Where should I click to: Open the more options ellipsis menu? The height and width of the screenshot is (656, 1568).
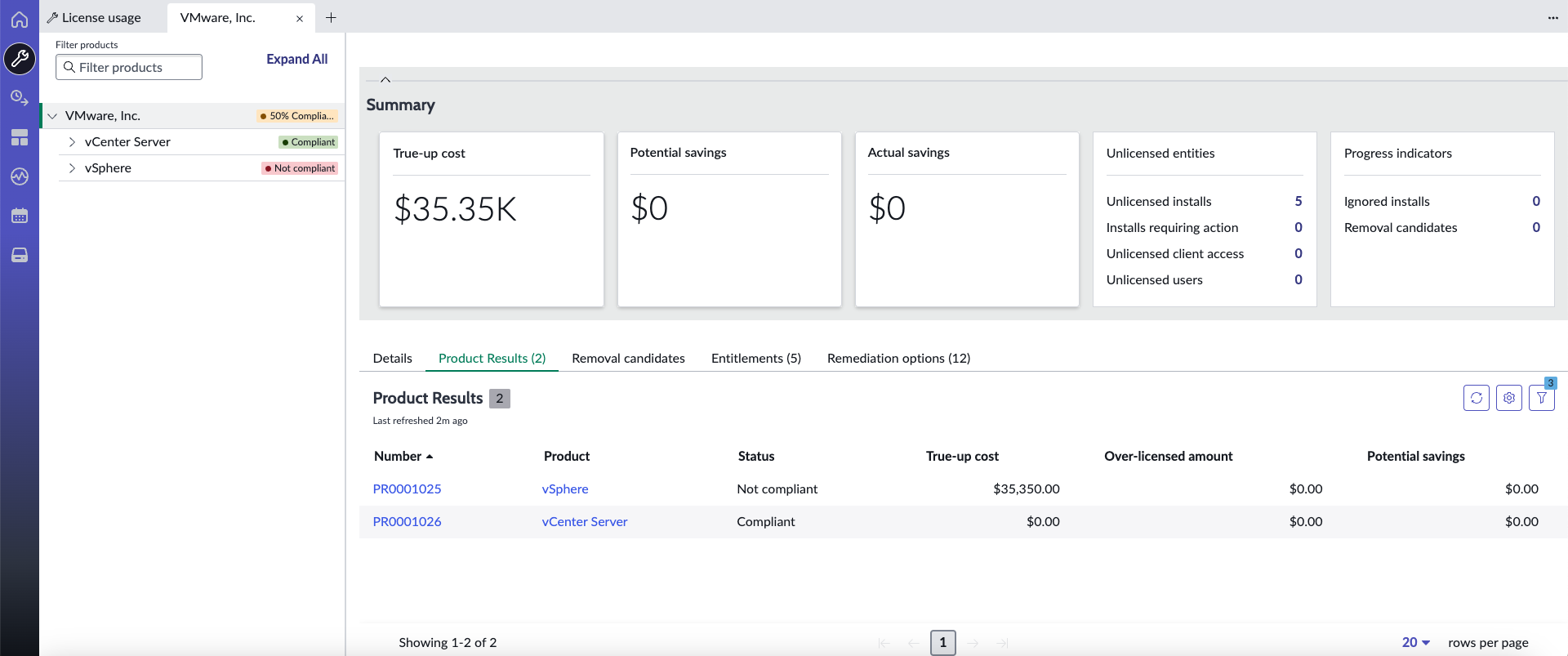point(1552,17)
